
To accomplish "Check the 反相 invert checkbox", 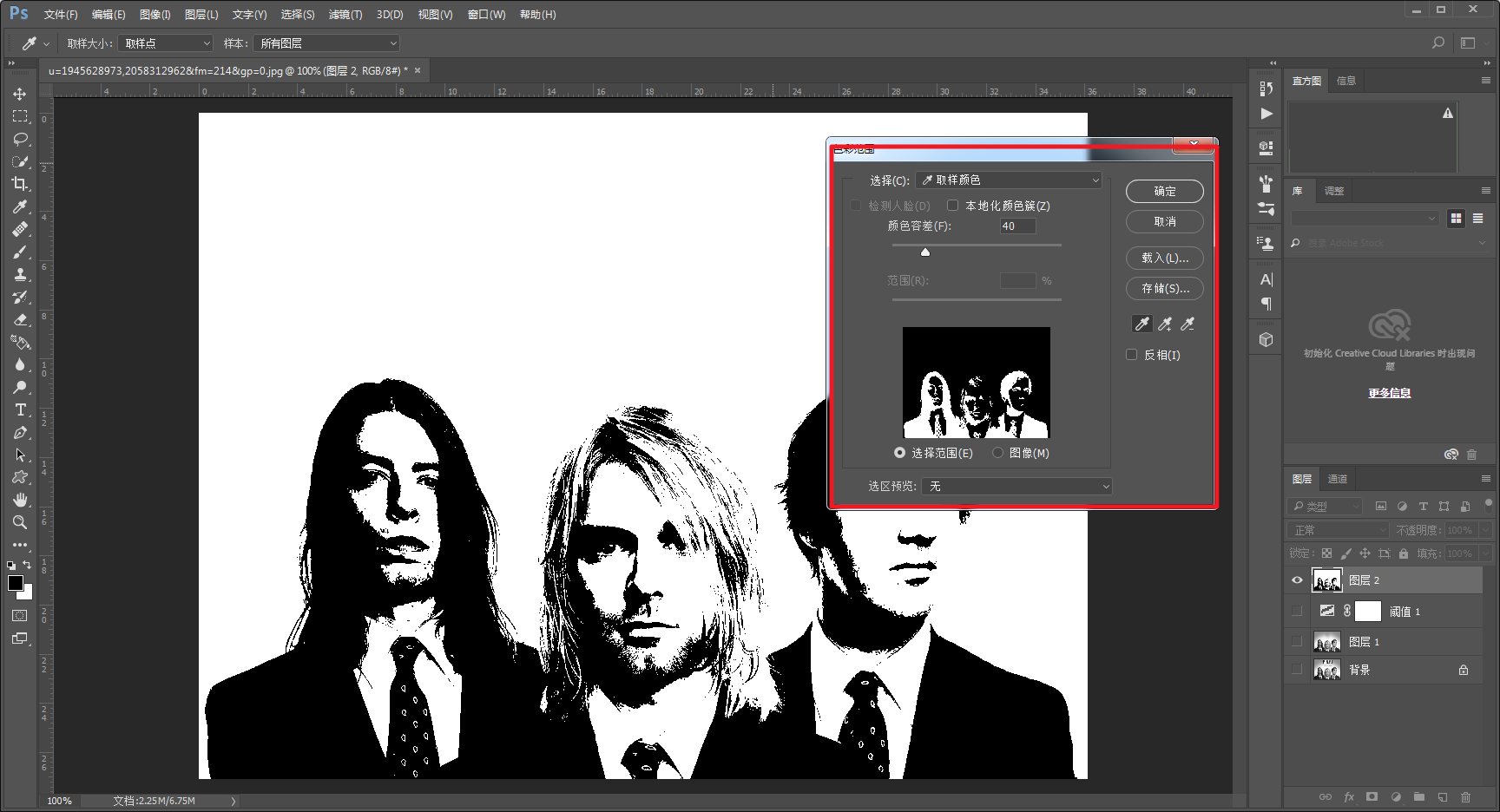I will click(x=1131, y=355).
